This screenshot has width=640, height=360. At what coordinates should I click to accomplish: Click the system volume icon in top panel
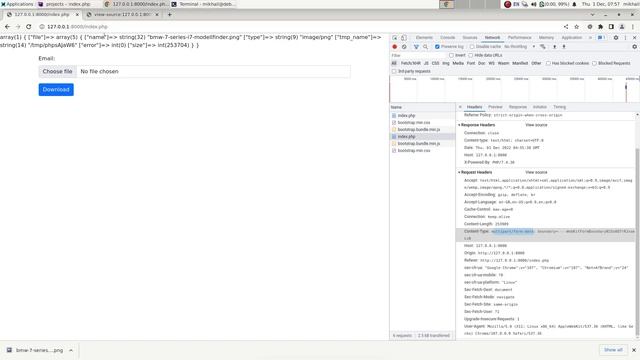pyautogui.click(x=533, y=4)
